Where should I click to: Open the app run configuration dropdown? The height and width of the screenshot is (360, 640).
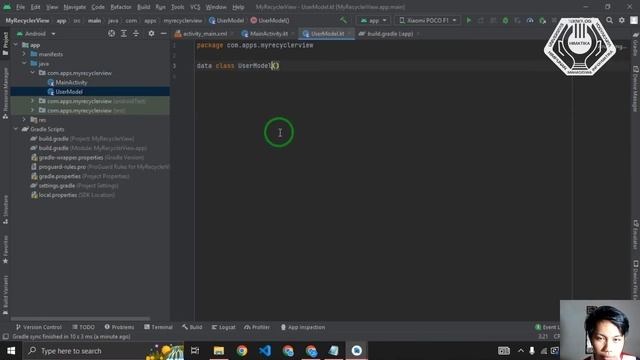pos(373,20)
